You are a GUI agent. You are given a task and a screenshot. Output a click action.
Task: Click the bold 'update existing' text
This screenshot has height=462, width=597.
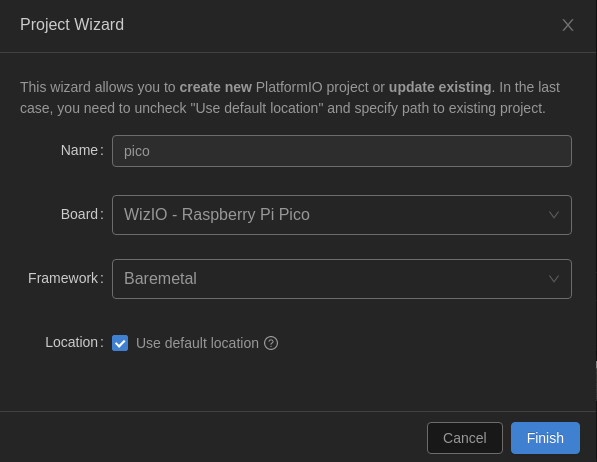pyautogui.click(x=440, y=87)
